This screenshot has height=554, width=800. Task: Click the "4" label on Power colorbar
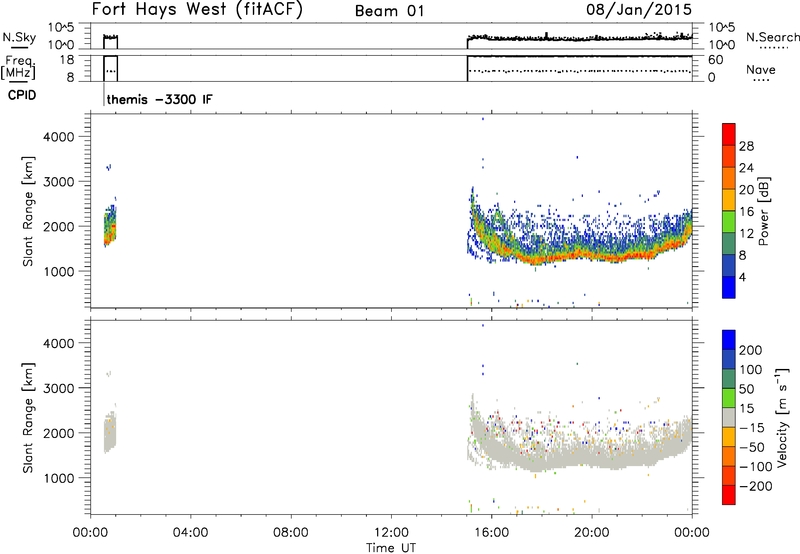(742, 278)
